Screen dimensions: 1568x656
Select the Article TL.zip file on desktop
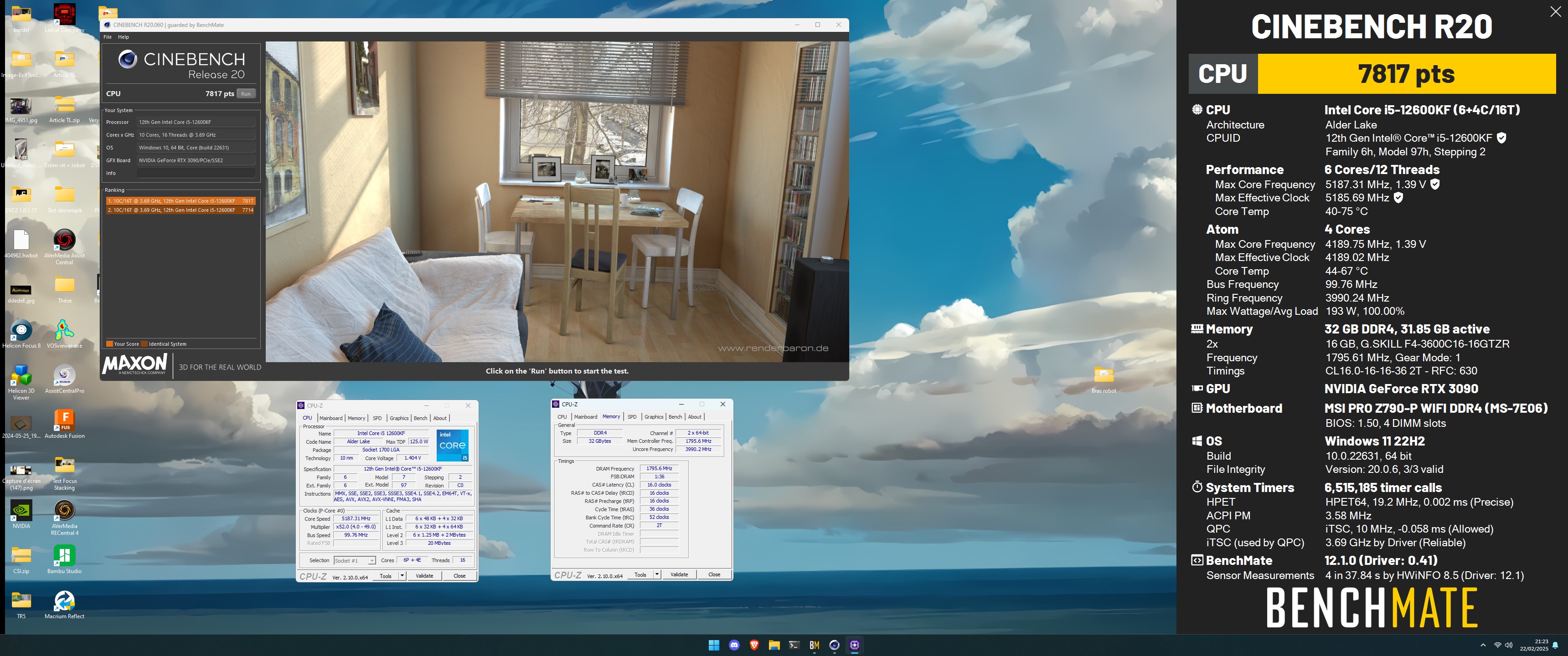[65, 109]
